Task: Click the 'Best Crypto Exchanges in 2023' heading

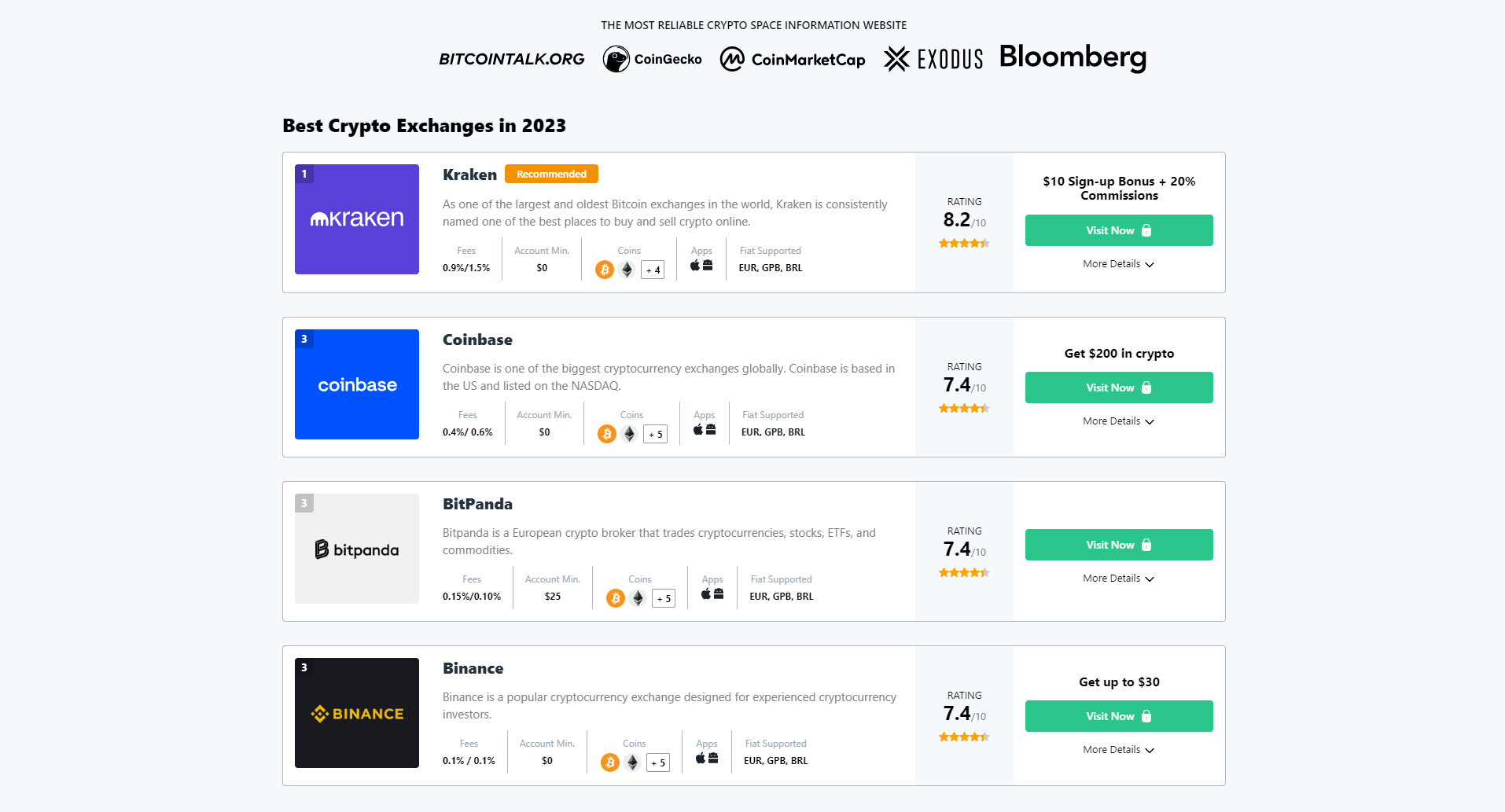Action: [425, 126]
